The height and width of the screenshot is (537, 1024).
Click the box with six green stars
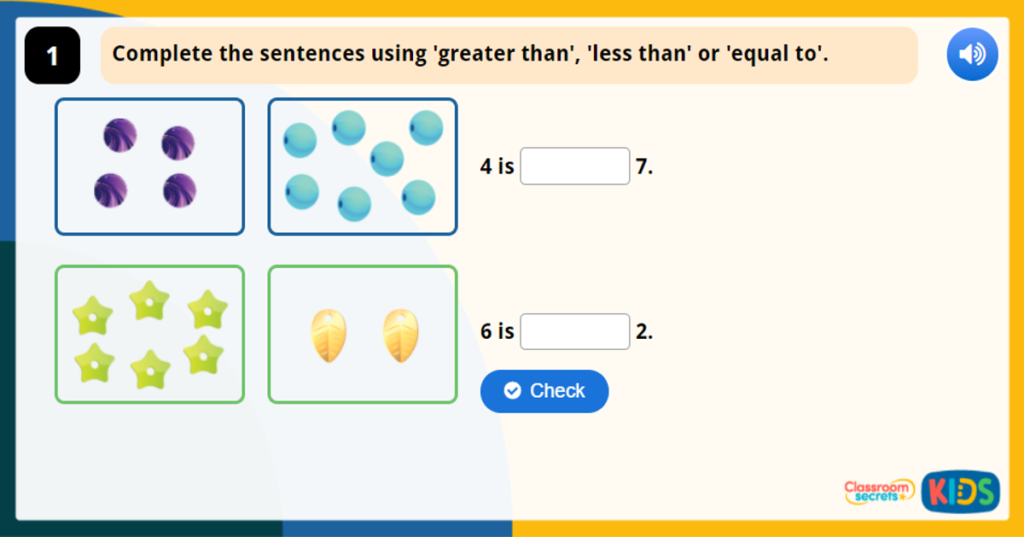pyautogui.click(x=149, y=334)
